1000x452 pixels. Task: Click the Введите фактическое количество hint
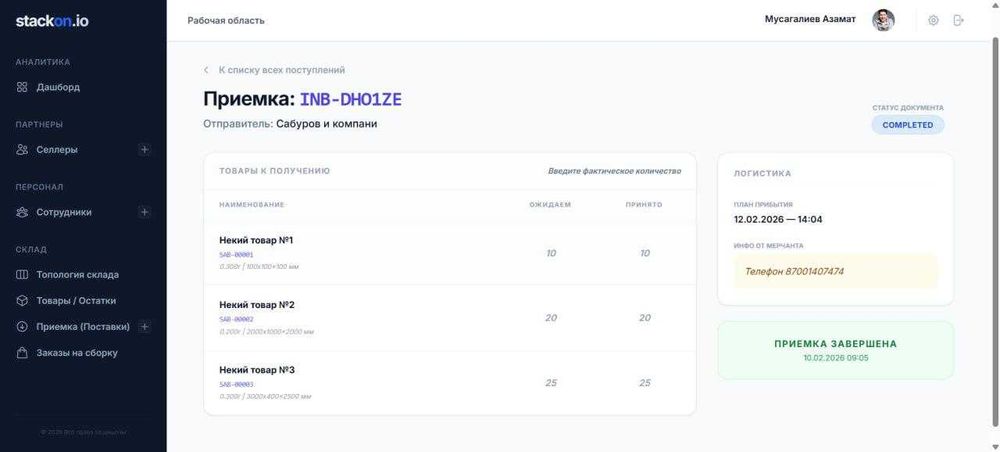tap(614, 171)
